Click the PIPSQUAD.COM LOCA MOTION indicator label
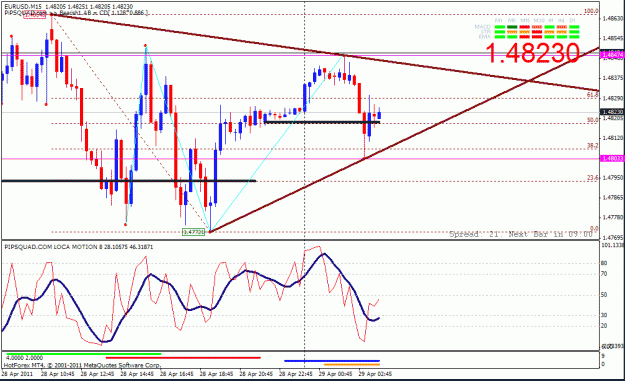 (x=79, y=247)
